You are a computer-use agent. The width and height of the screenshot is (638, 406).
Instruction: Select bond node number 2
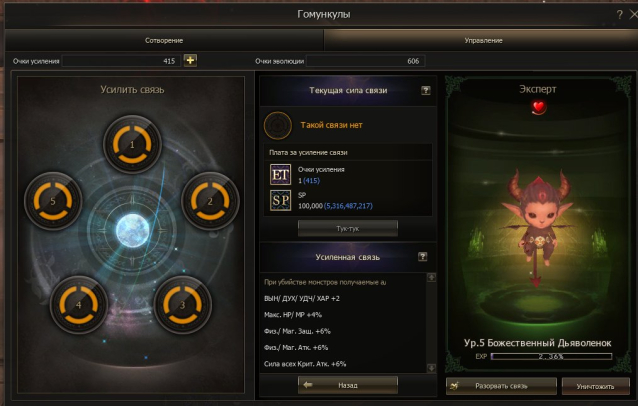[x=210, y=201]
